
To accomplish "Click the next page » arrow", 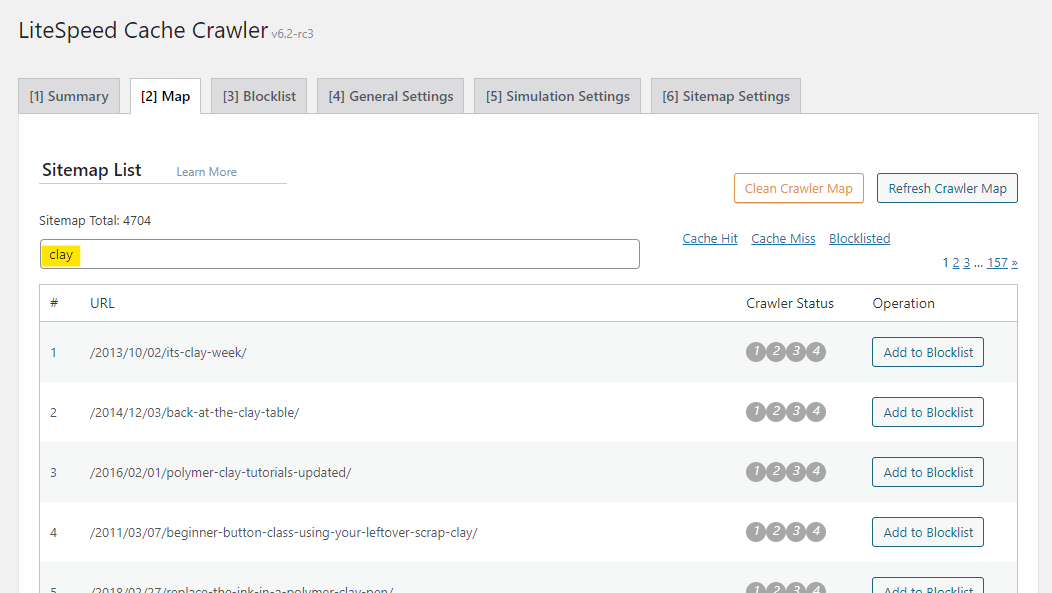I will [x=1014, y=263].
